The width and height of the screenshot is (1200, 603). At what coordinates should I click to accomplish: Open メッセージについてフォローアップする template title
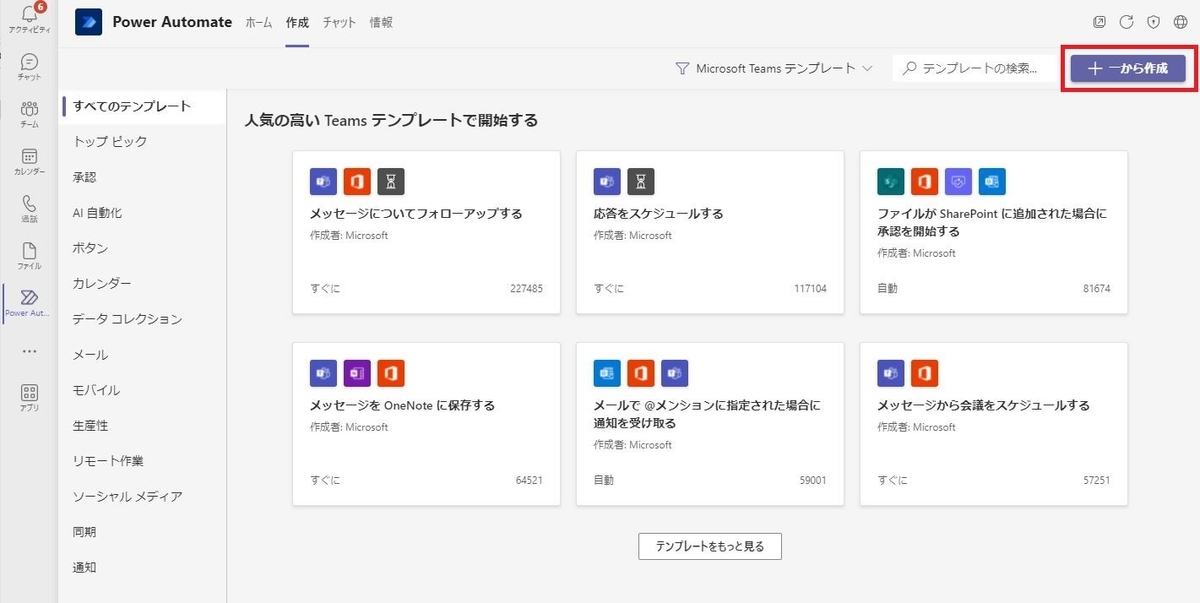pyautogui.click(x=416, y=214)
